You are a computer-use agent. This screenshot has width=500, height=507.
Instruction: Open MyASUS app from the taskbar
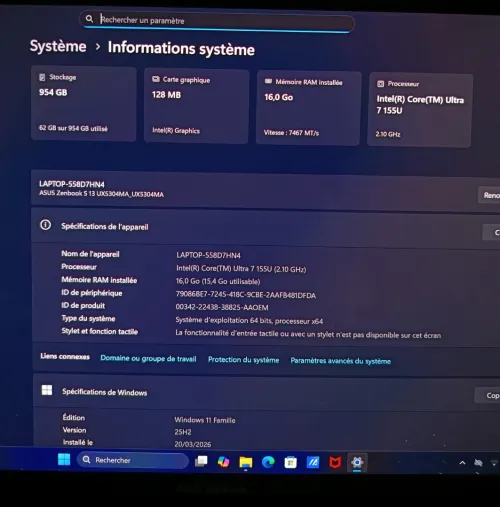(313, 462)
